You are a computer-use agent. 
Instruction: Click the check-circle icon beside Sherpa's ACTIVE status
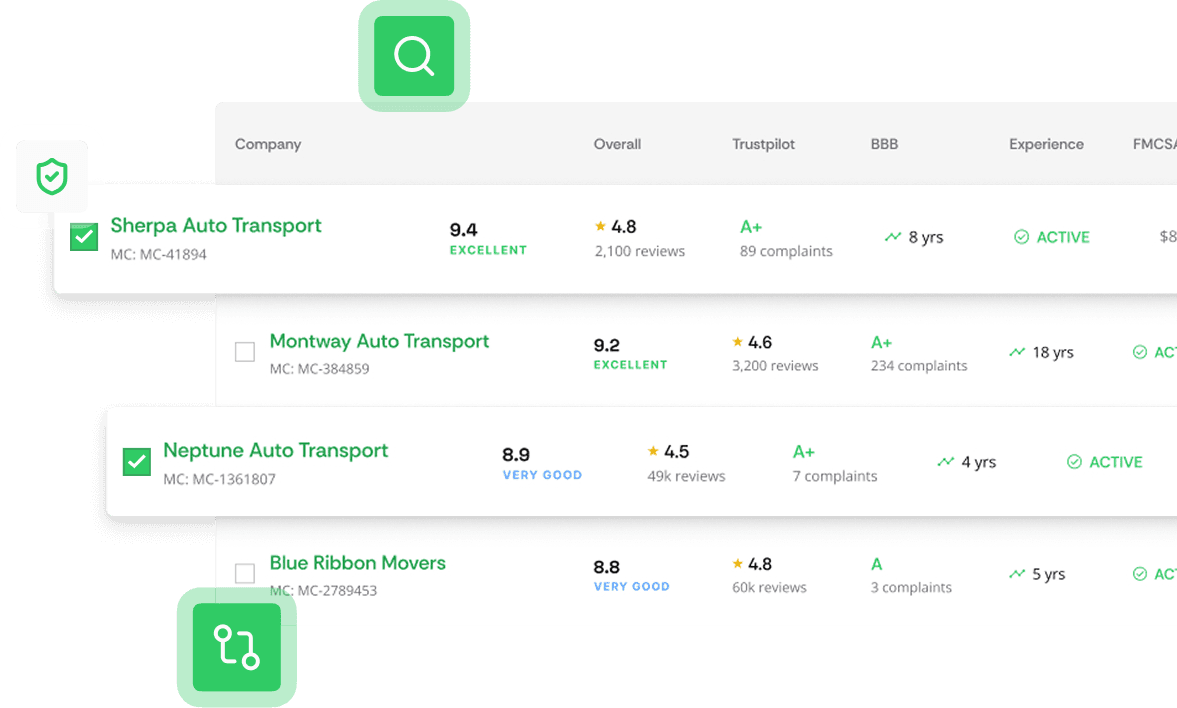coord(1021,237)
